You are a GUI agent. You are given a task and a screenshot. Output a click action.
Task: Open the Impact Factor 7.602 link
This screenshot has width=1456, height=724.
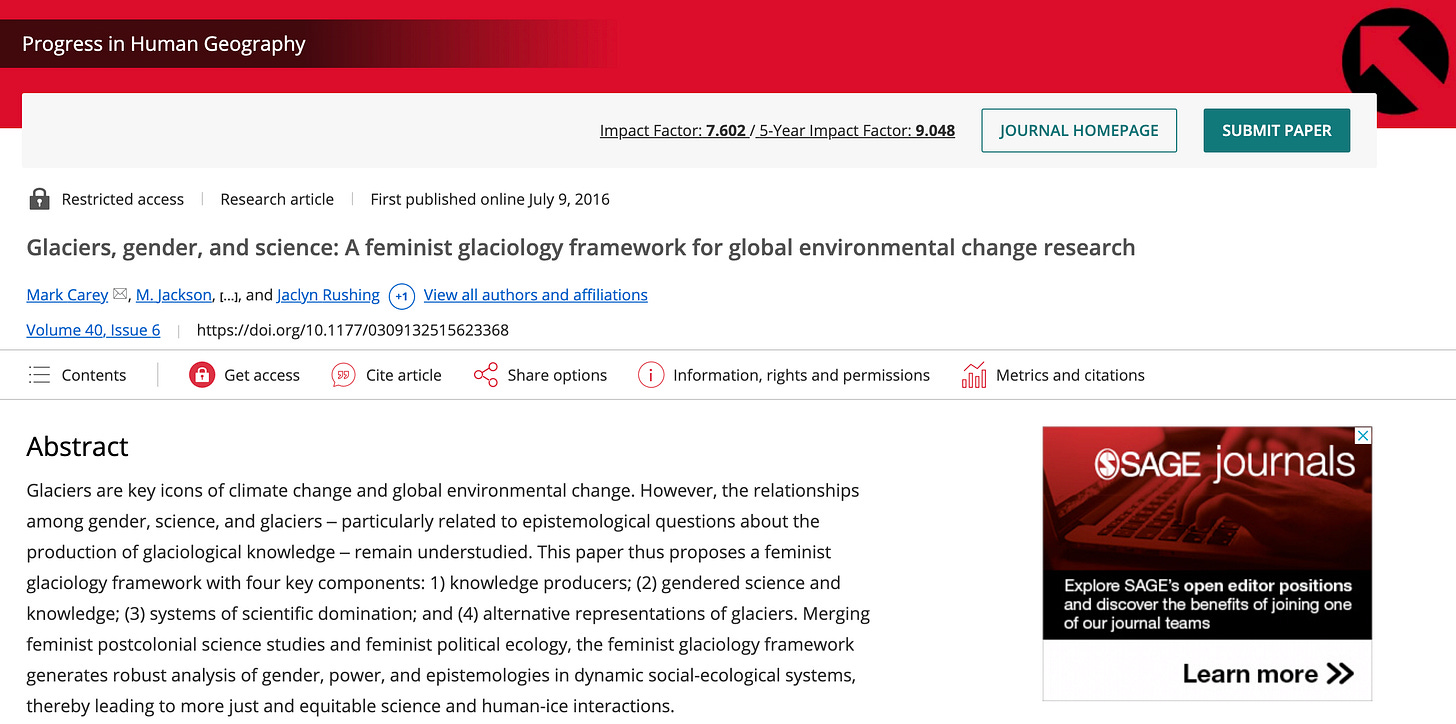[x=673, y=130]
